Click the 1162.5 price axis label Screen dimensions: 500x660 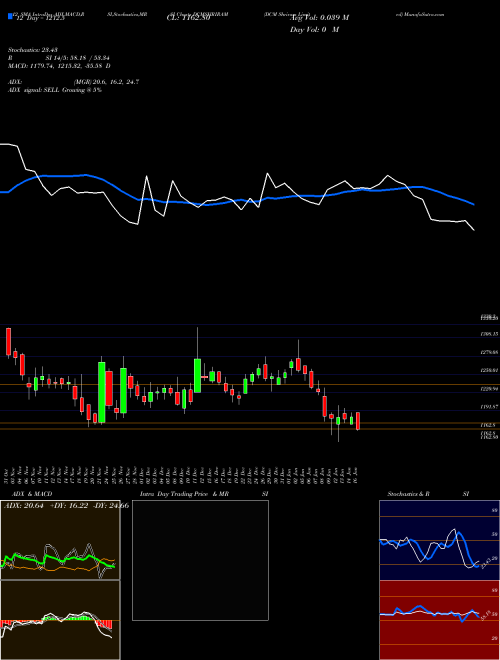coord(489,425)
